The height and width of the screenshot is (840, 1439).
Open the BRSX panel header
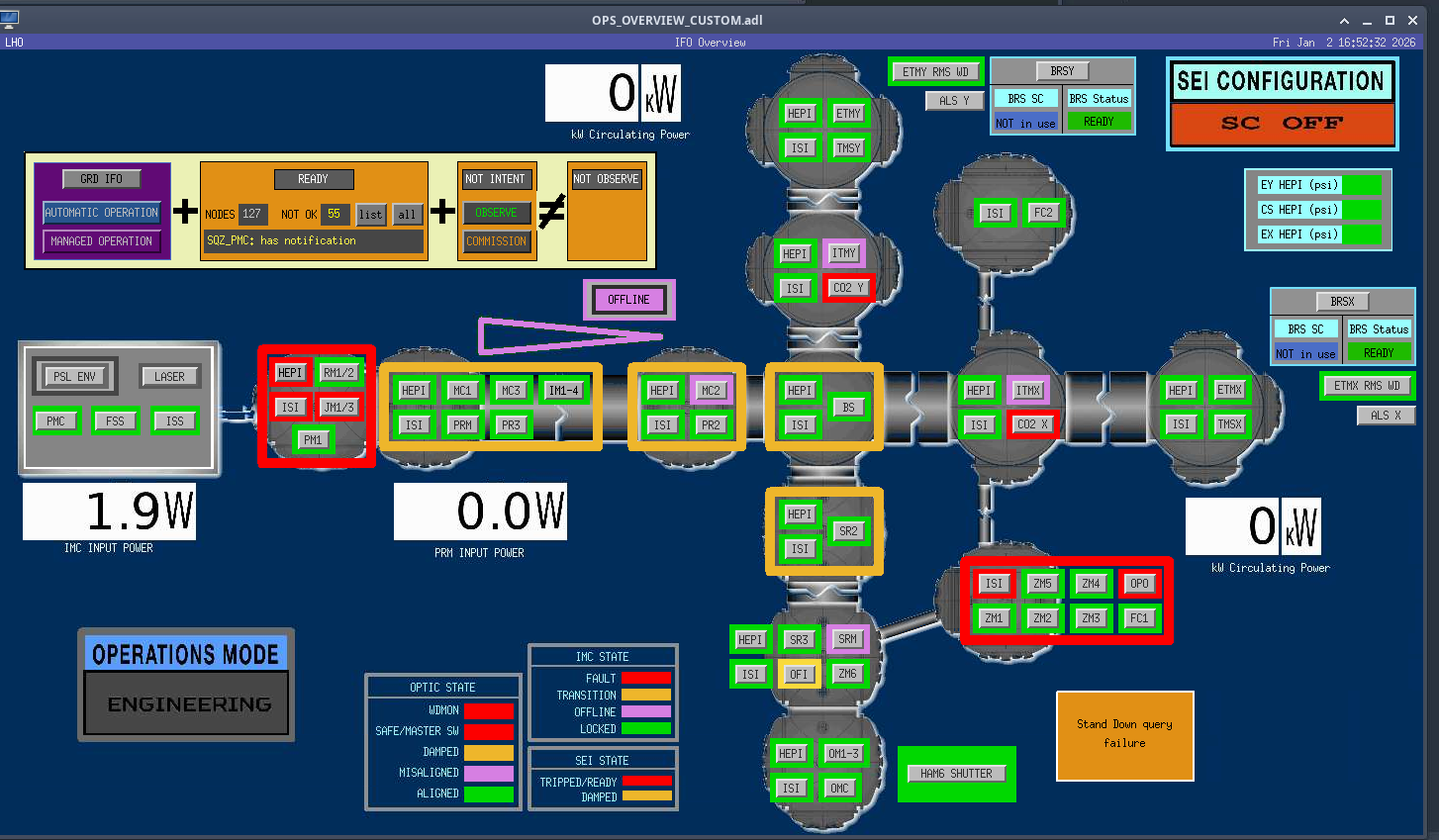(x=1342, y=302)
